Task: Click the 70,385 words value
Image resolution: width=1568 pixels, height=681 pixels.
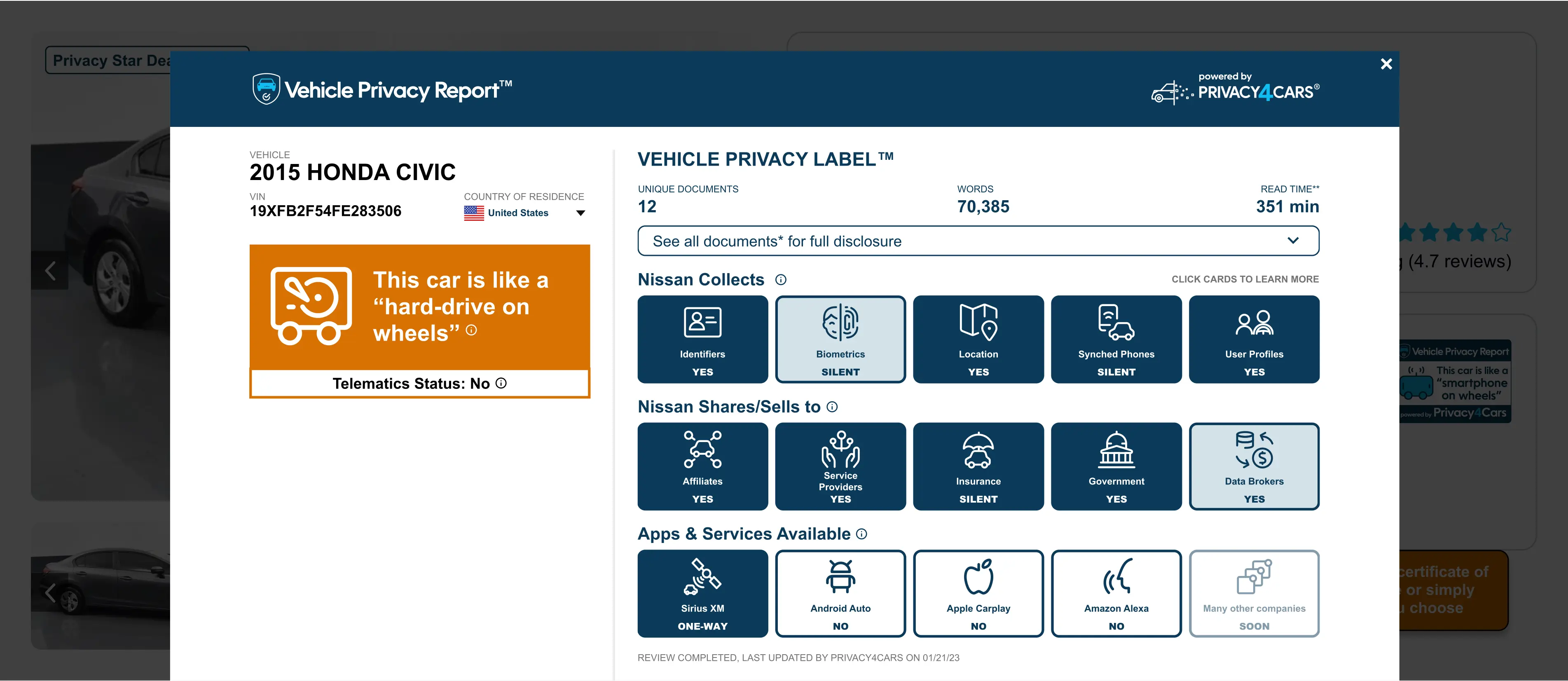Action: 983,207
